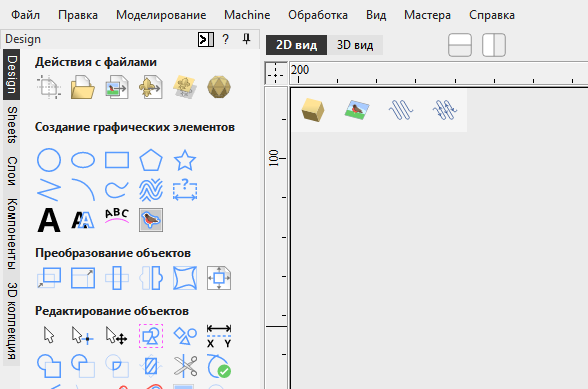Select the Draw Ellipse tool
Image resolution: width=588 pixels, height=389 pixels.
83,160
